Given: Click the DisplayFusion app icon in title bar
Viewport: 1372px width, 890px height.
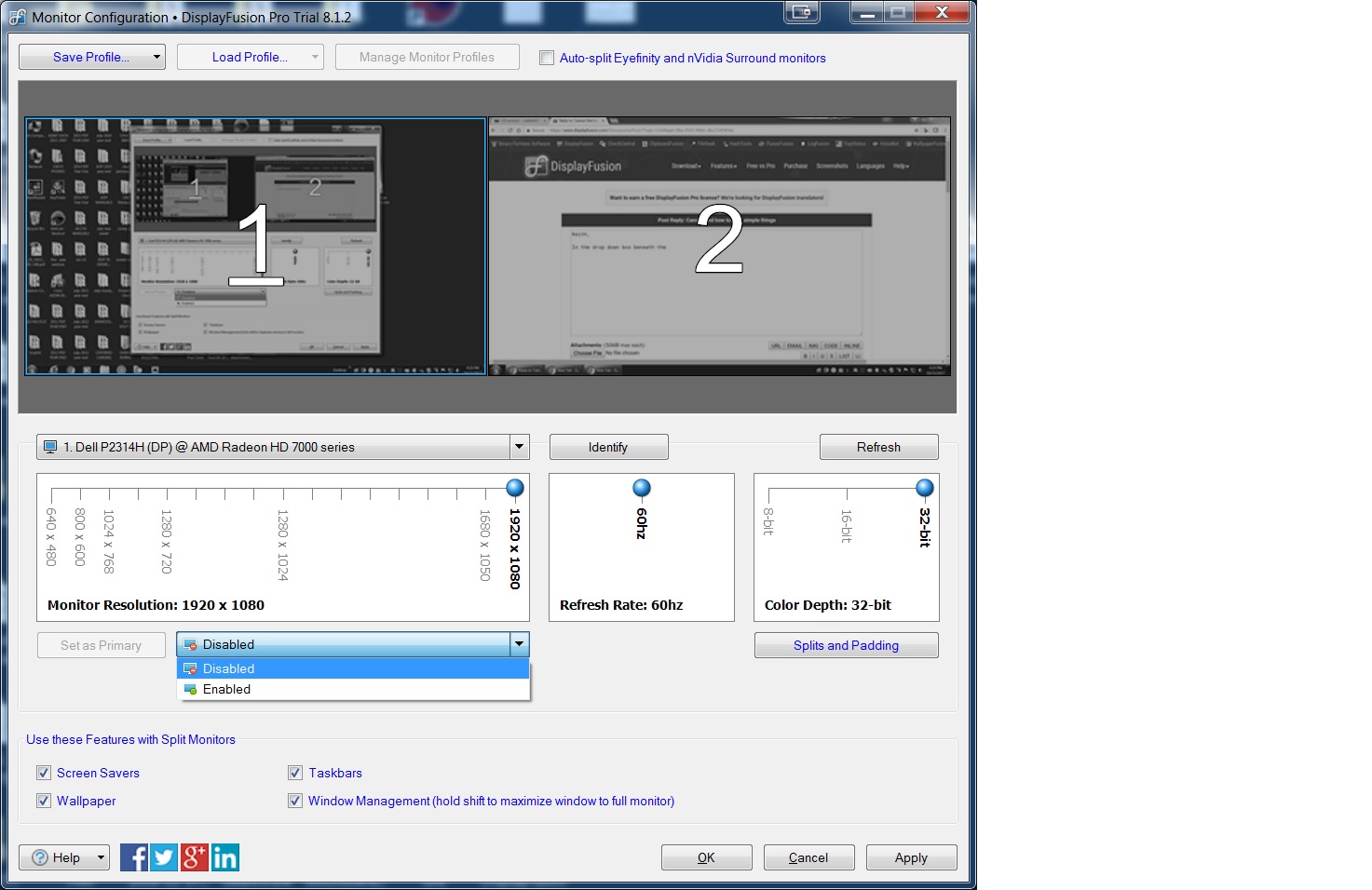Looking at the screenshot, I should click(x=18, y=17).
